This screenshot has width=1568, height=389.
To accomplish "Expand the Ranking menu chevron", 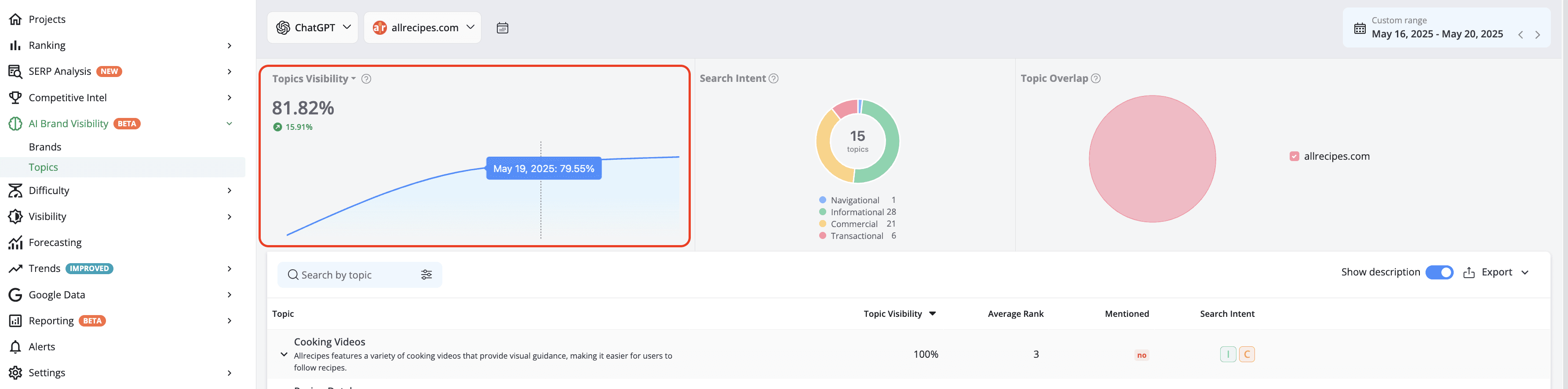I will [230, 46].
